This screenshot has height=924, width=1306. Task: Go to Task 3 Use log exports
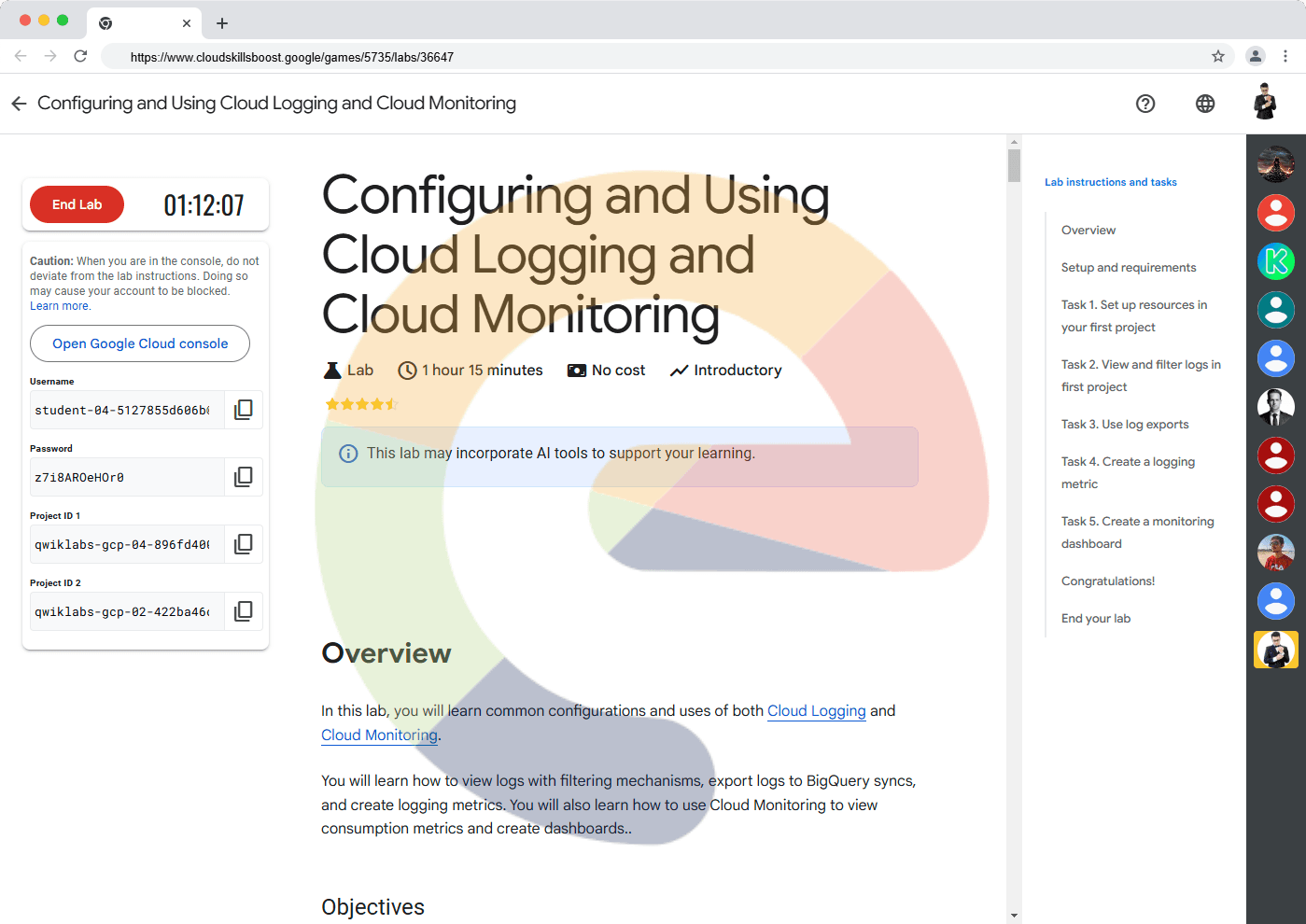tap(1125, 425)
